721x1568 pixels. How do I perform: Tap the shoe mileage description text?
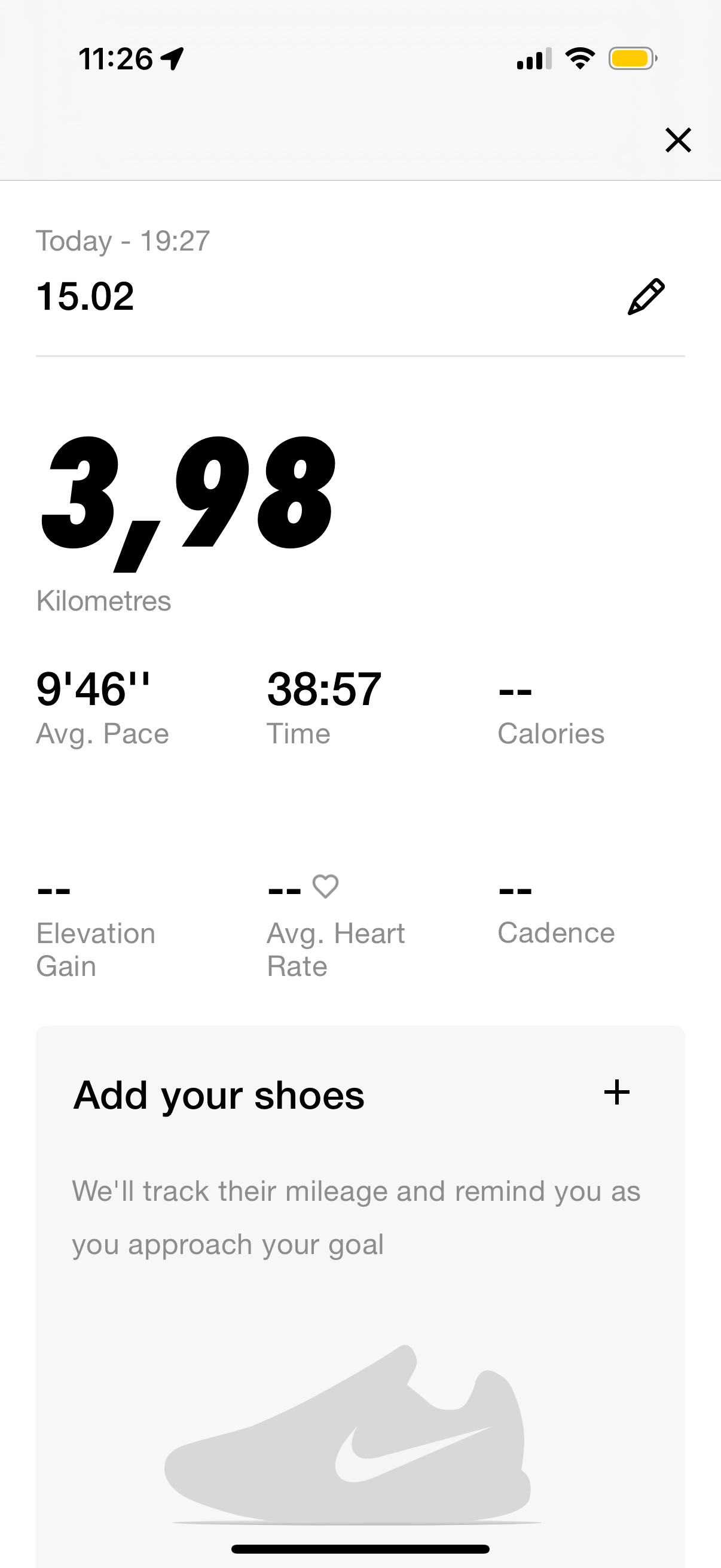point(356,1218)
